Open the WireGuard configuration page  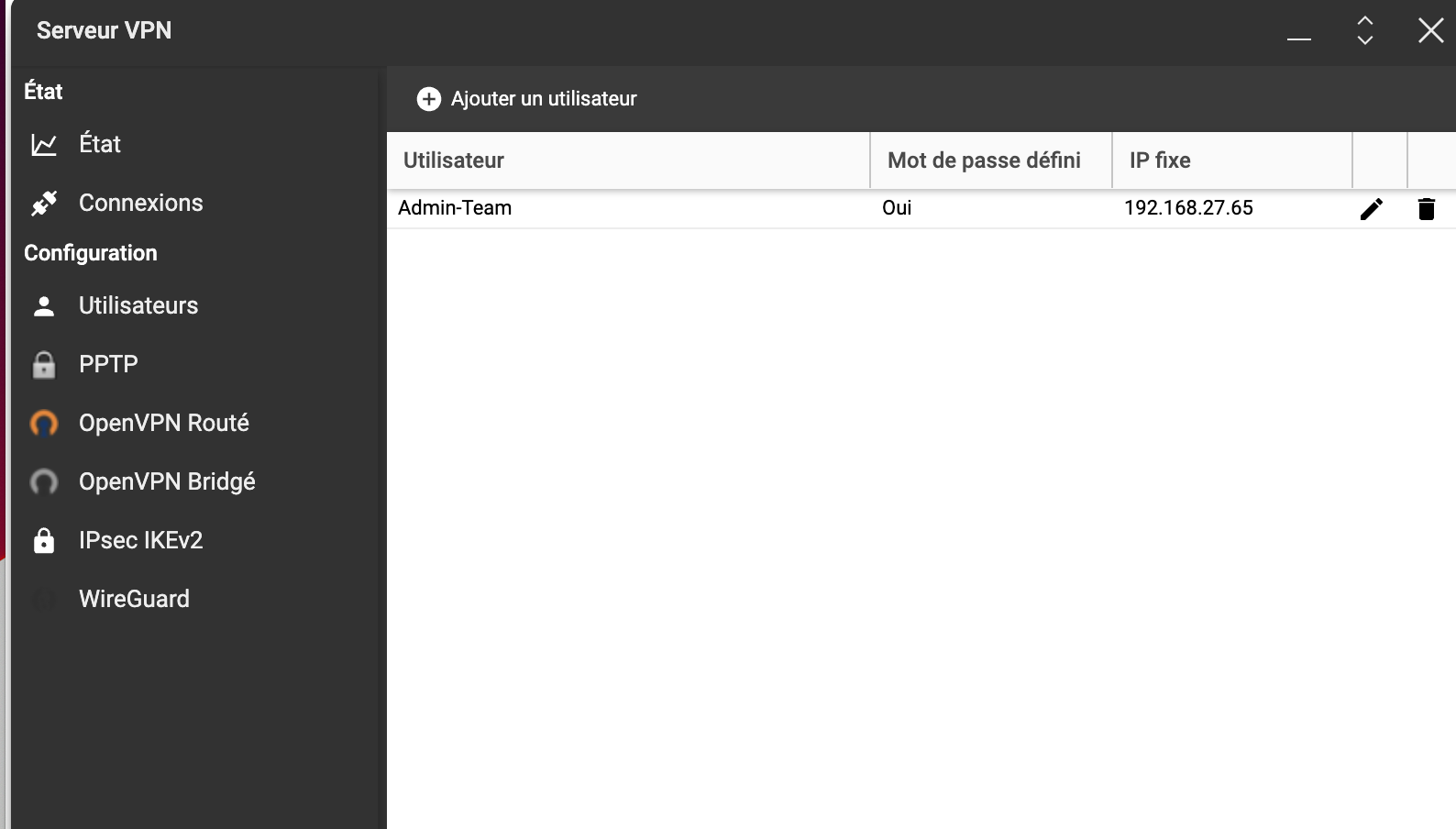pos(134,599)
